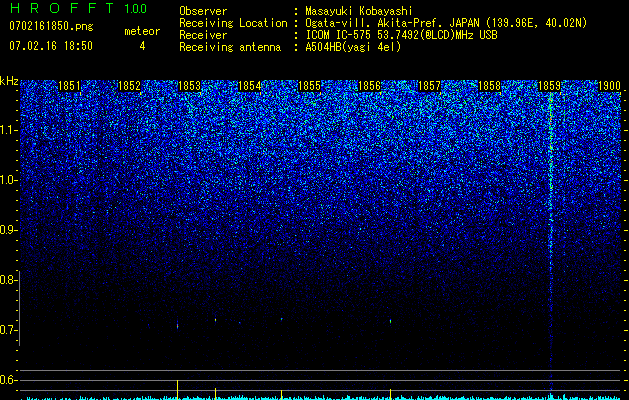
Task: Click the 1.0 kHz axis label
Action: tap(8, 180)
